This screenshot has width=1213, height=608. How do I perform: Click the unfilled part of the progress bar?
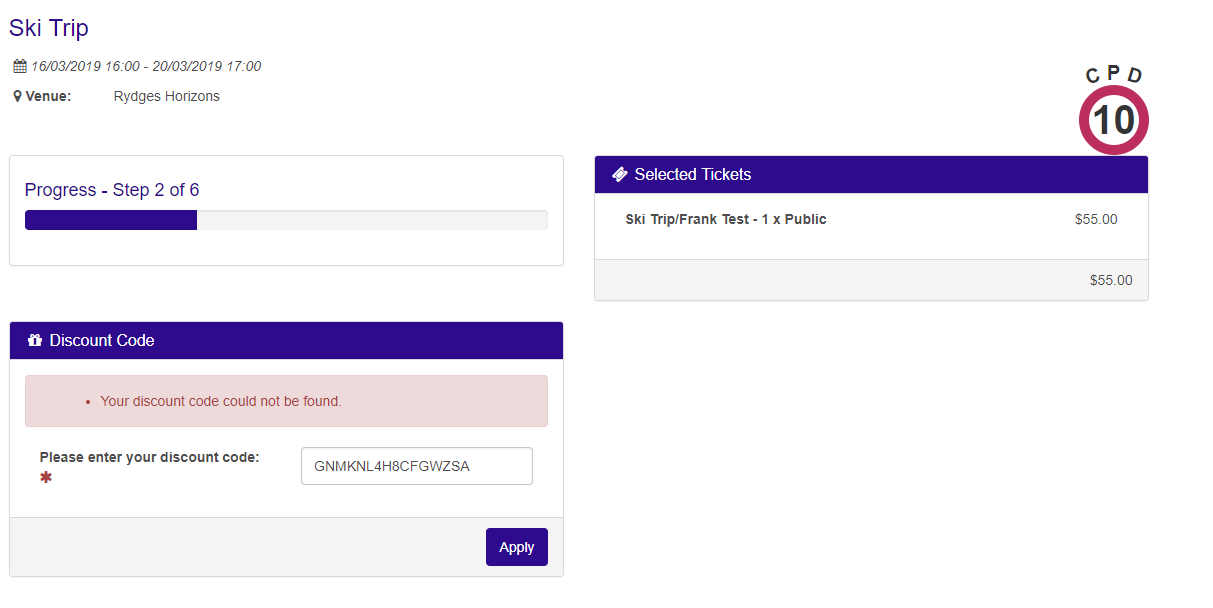pos(371,220)
